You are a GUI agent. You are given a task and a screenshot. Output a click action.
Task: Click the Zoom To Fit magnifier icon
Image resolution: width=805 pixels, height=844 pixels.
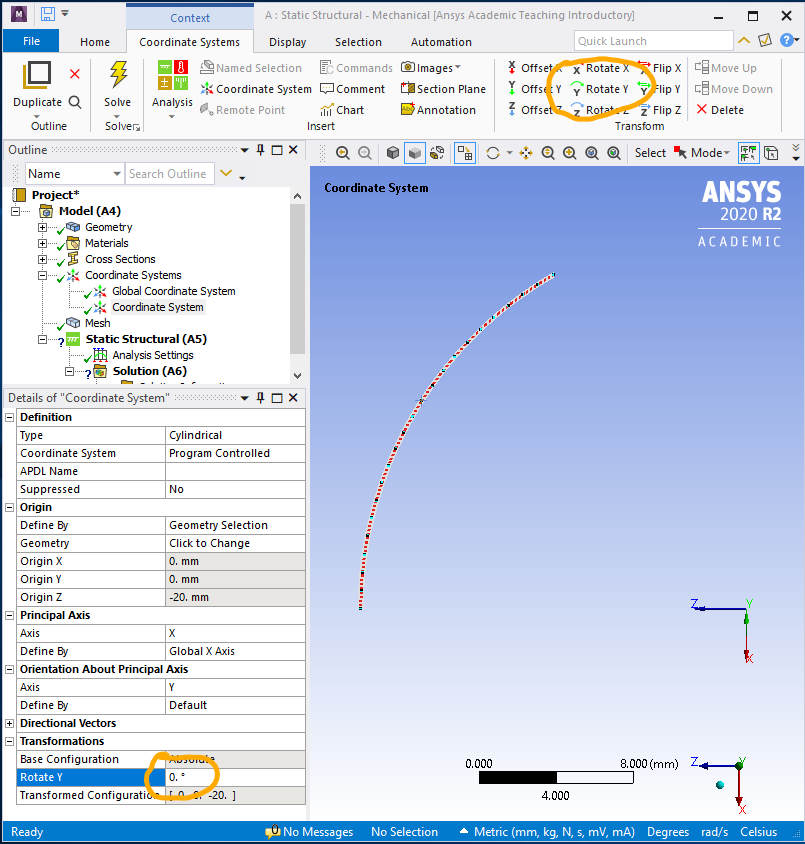(592, 153)
